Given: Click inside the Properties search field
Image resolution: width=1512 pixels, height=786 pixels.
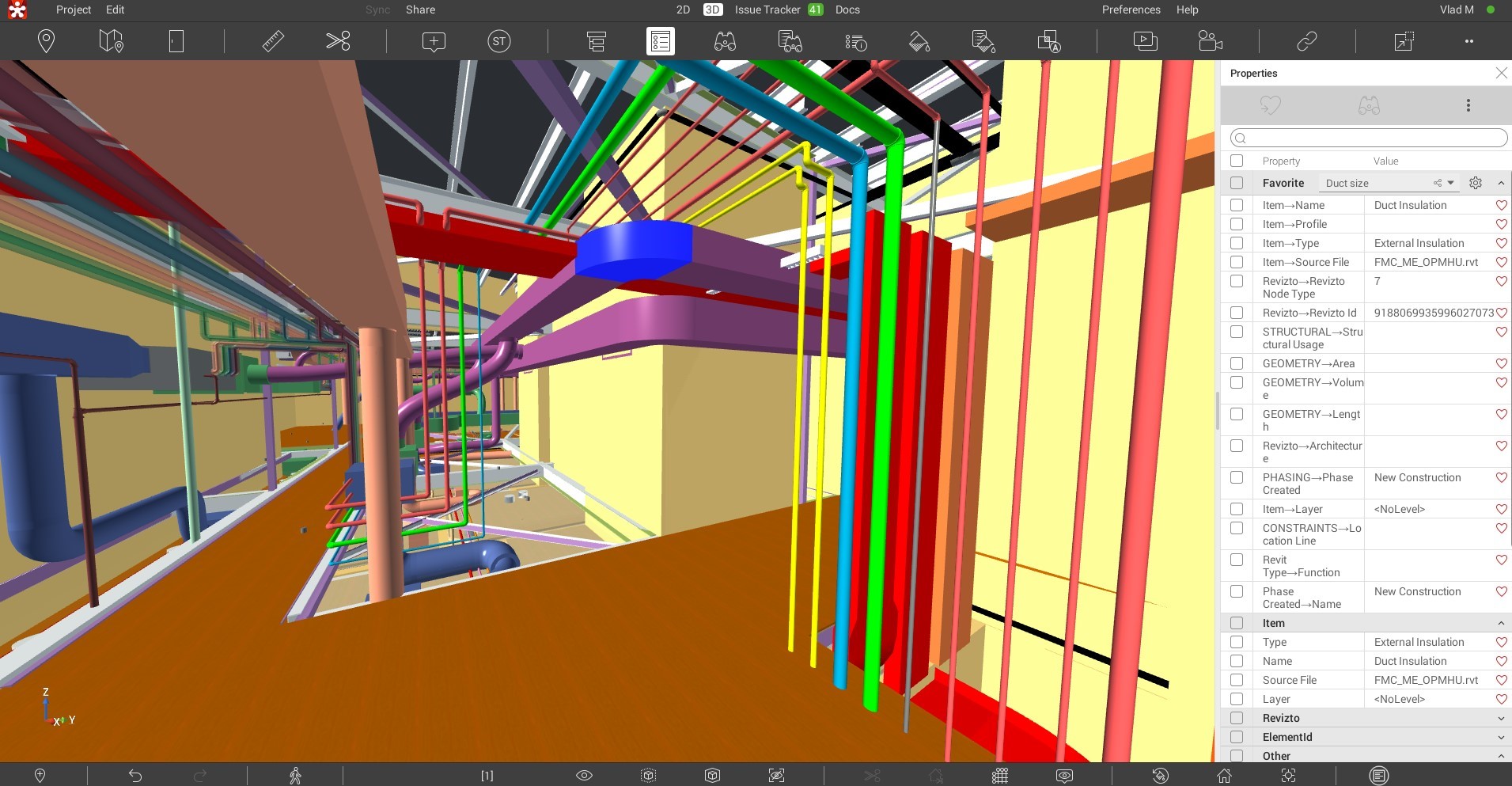Looking at the screenshot, I should (1367, 138).
